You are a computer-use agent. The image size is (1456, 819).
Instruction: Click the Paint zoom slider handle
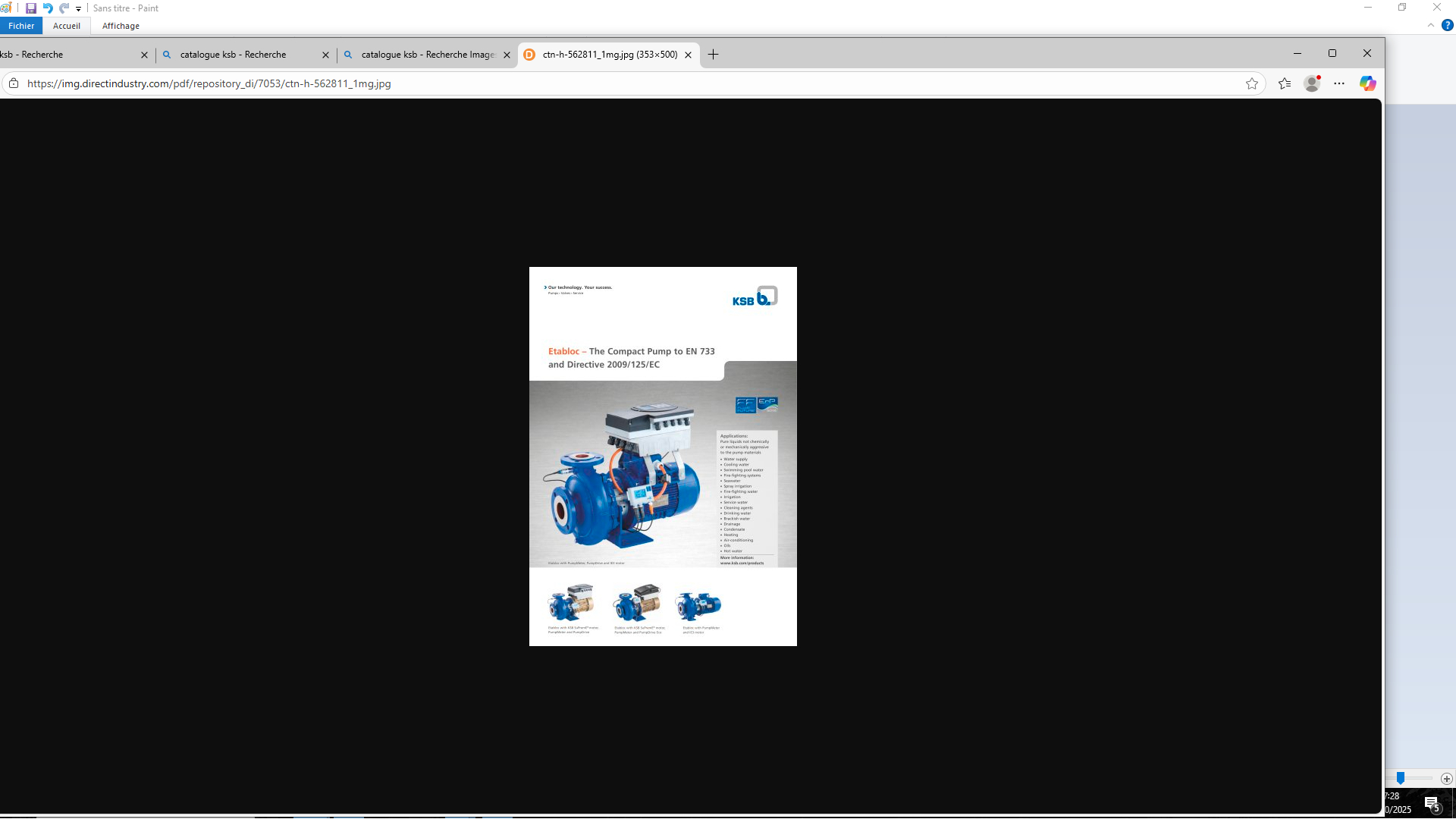click(x=1401, y=778)
